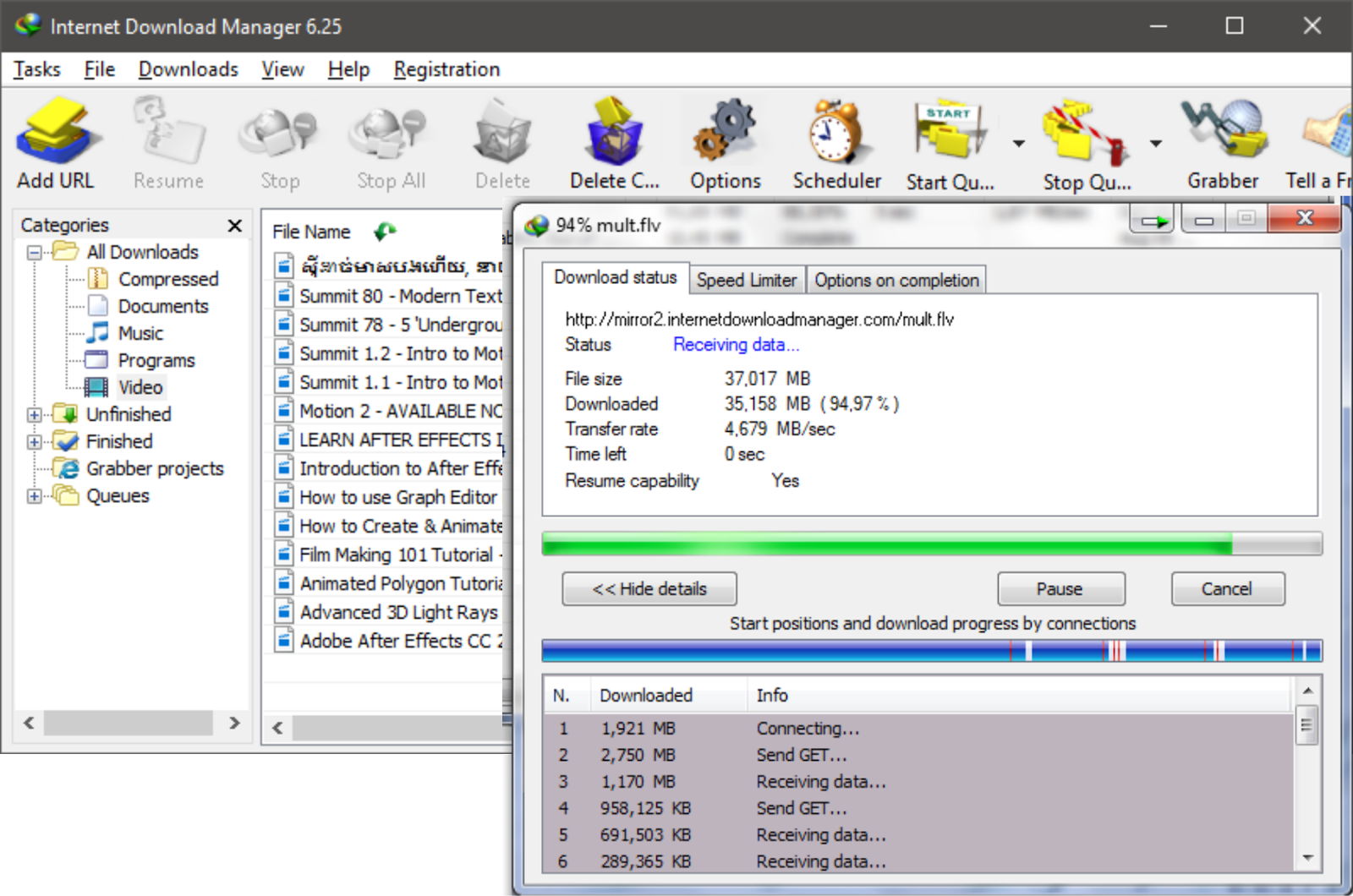1353x896 pixels.
Task: Click the Hide details button
Action: (649, 589)
